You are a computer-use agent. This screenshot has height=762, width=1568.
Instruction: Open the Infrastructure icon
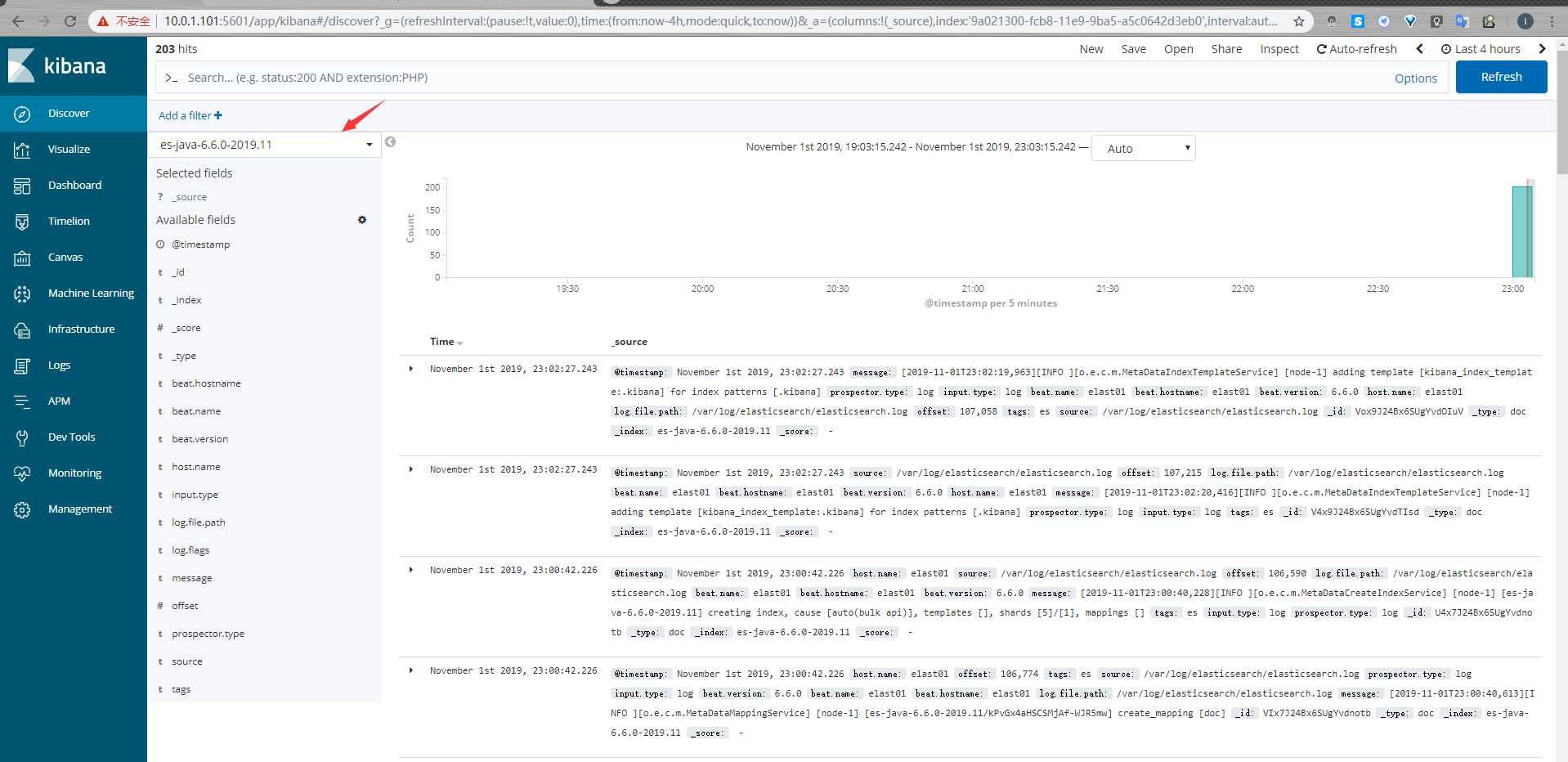click(22, 329)
